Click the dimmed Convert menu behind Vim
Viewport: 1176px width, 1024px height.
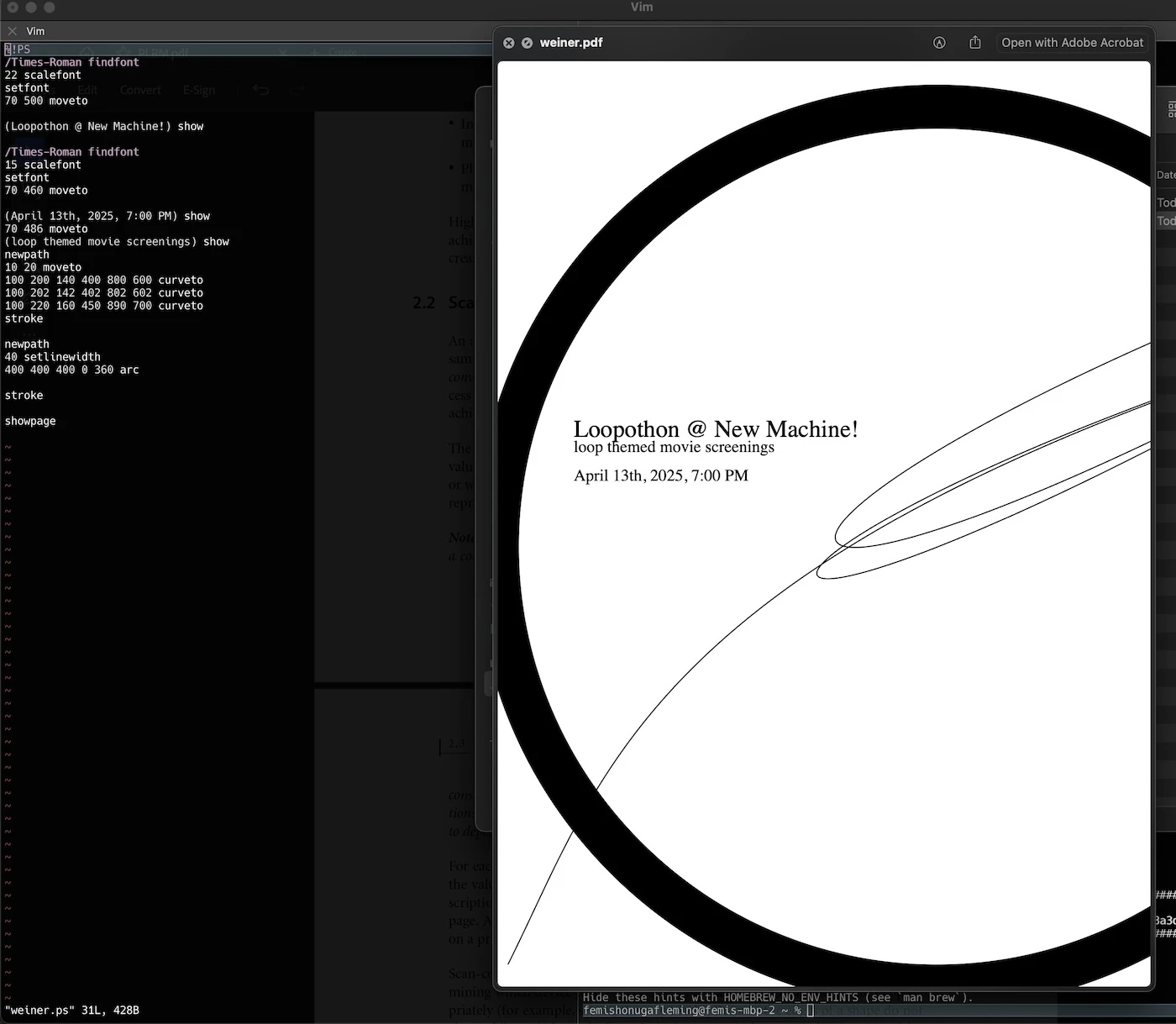tap(140, 90)
